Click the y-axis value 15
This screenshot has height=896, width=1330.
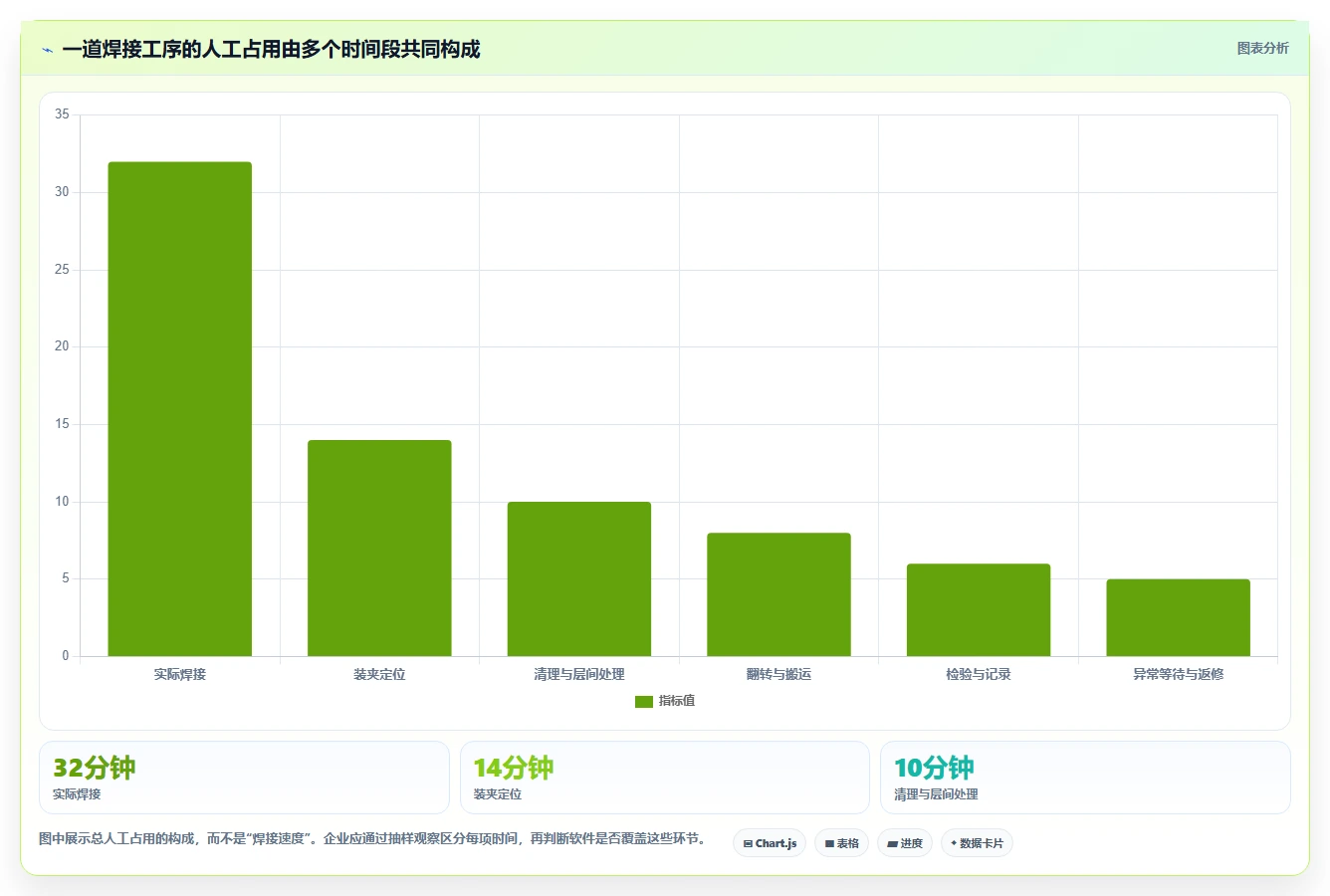(x=62, y=424)
